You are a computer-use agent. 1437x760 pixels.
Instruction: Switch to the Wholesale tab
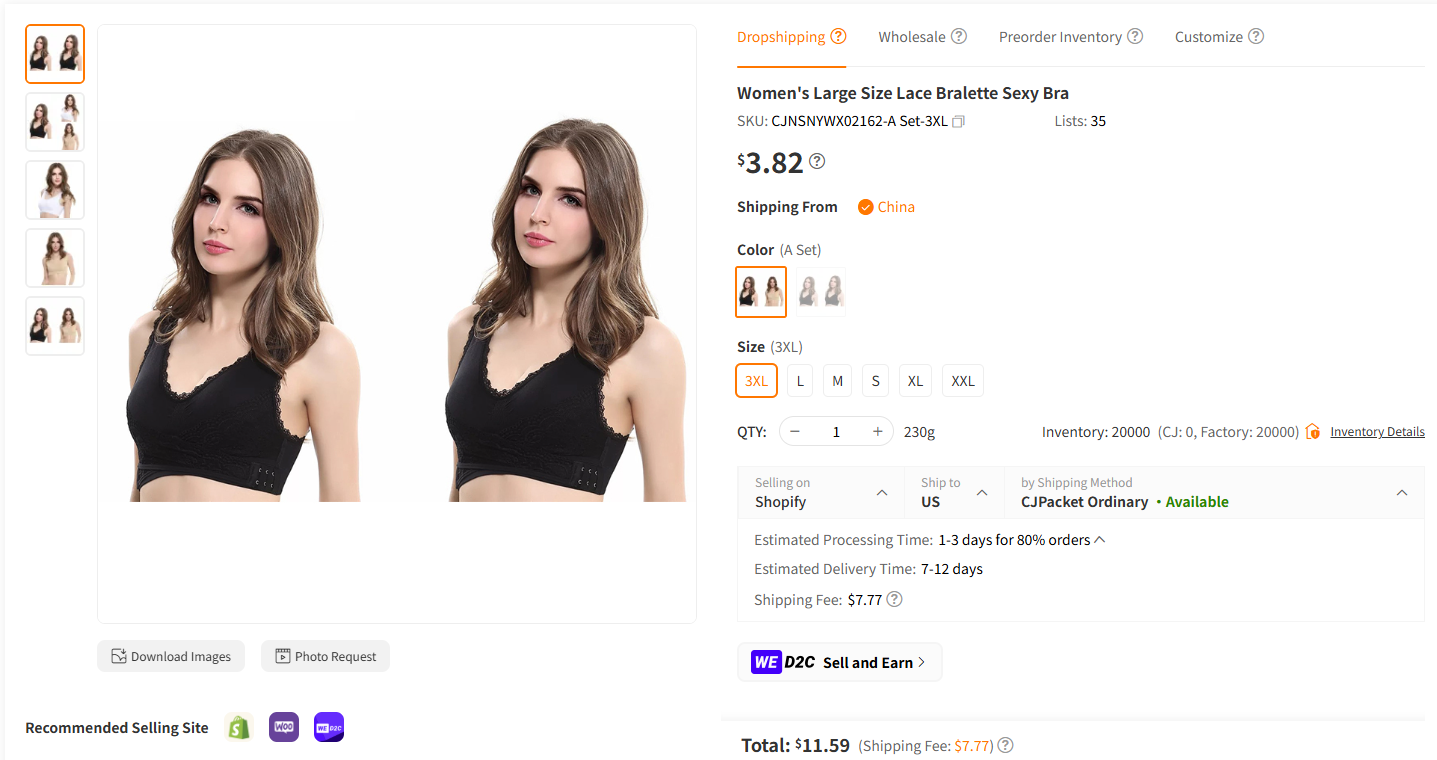point(913,36)
